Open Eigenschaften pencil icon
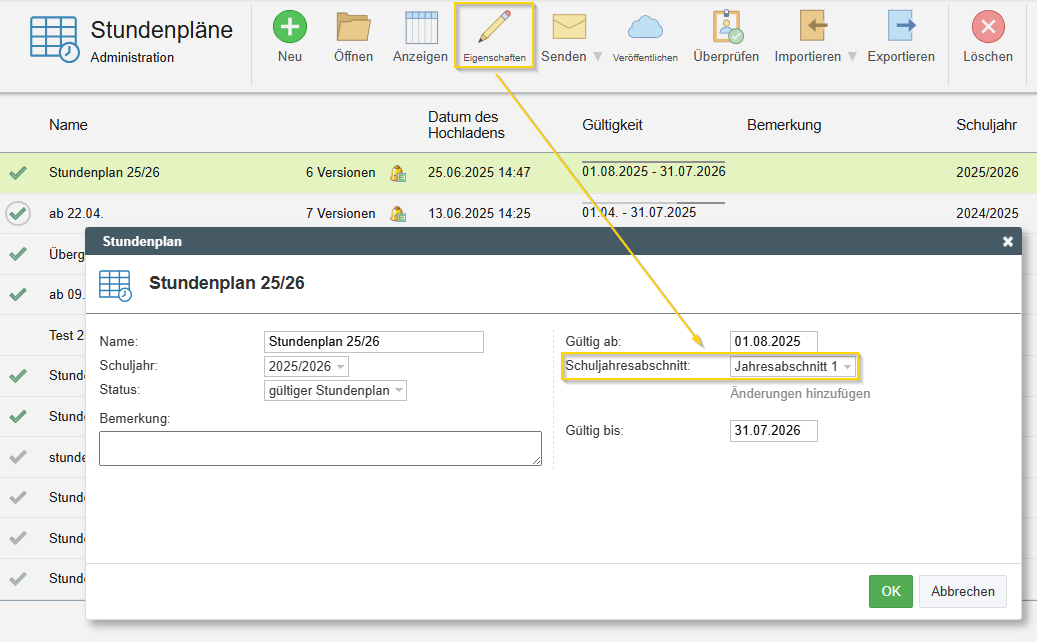Screen dimensions: 1037x642 pyautogui.click(x=495, y=27)
